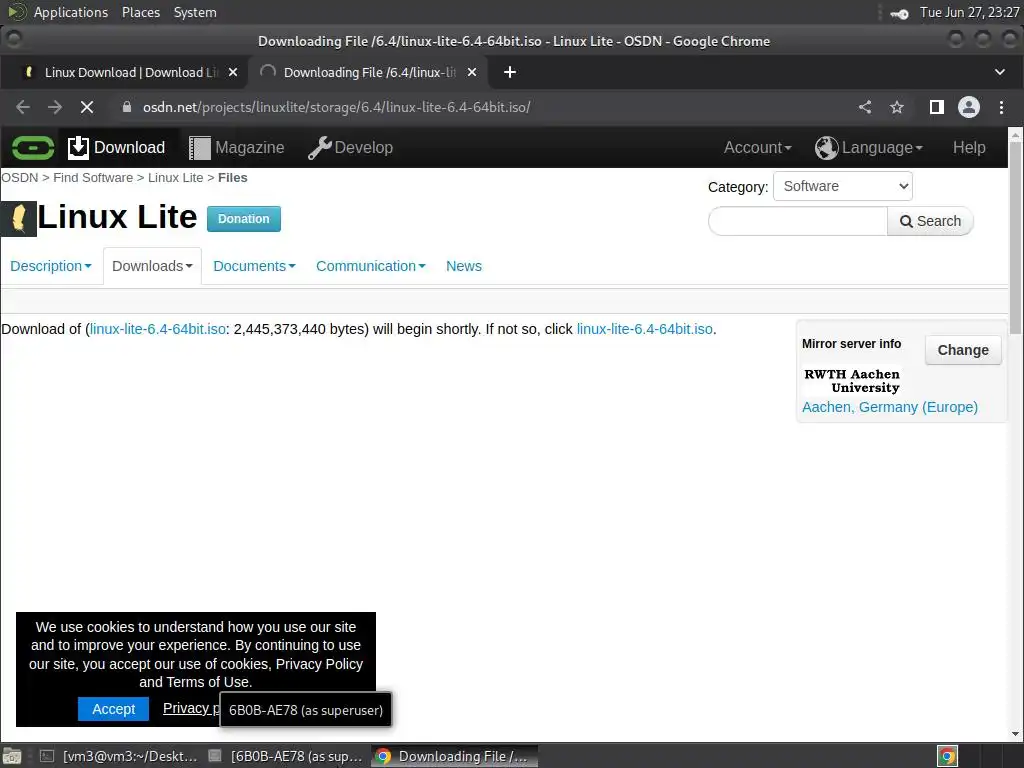Click first linux-lite-6.4-64bit.iso link in parentheses
Image resolution: width=1024 pixels, height=768 pixels.
coord(157,329)
